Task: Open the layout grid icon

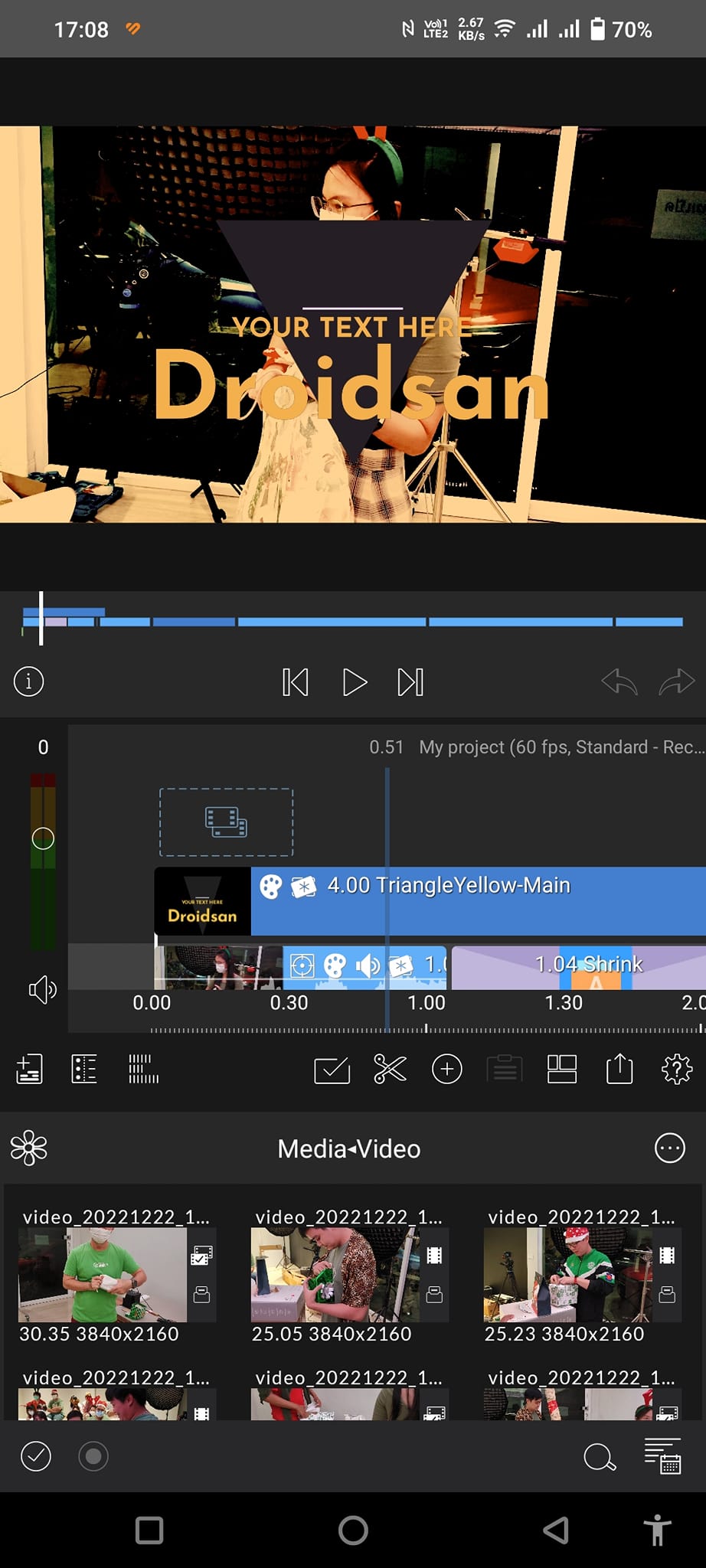Action: [x=562, y=1069]
